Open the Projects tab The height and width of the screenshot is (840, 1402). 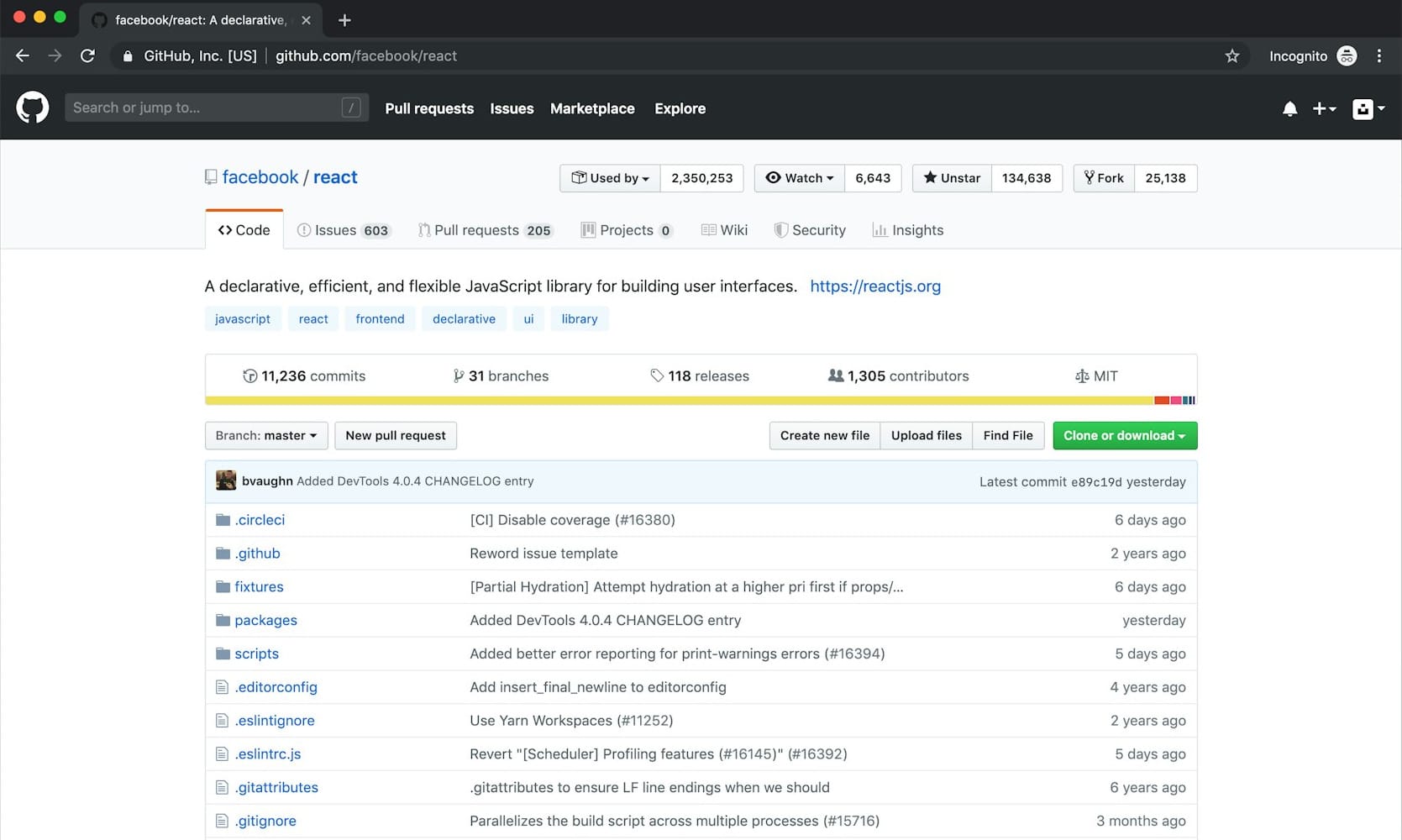(x=627, y=230)
